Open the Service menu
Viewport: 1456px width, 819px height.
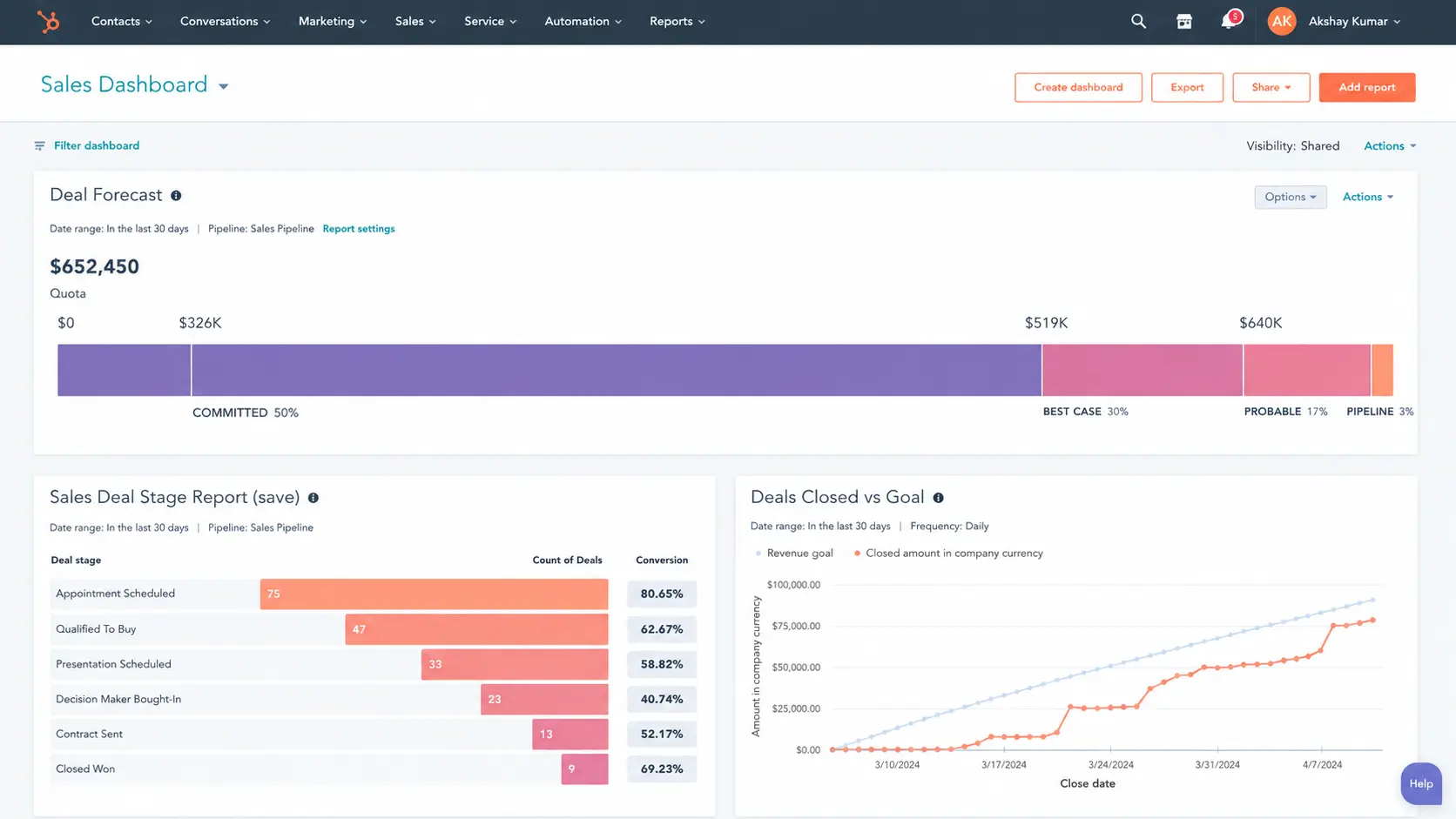click(x=490, y=21)
